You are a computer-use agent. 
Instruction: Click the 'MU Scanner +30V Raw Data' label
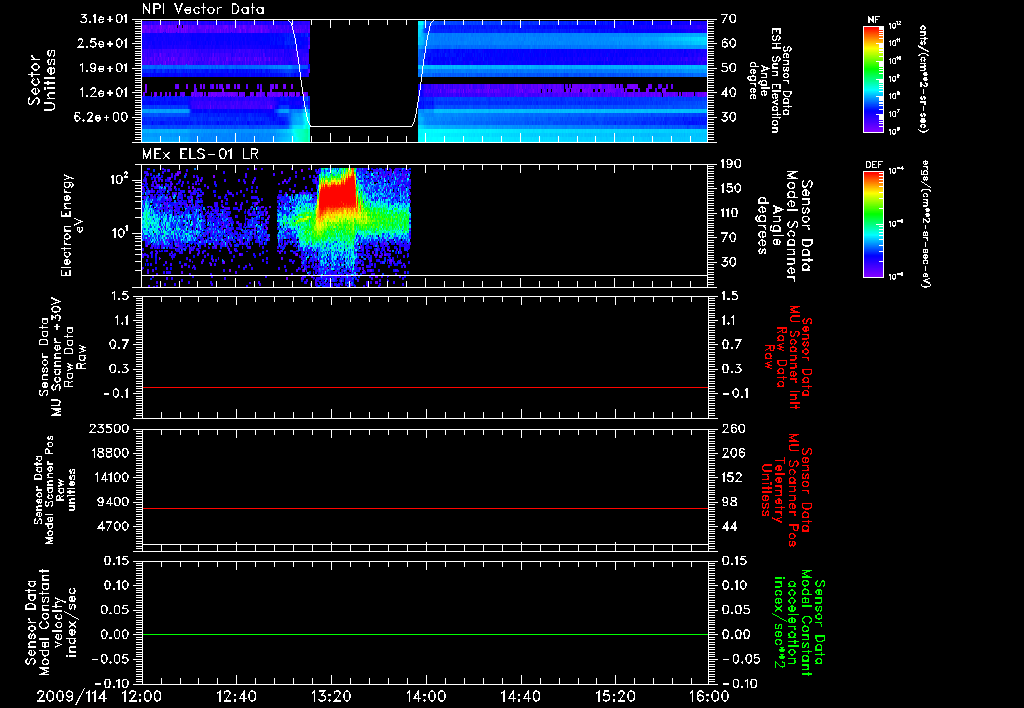[63, 357]
